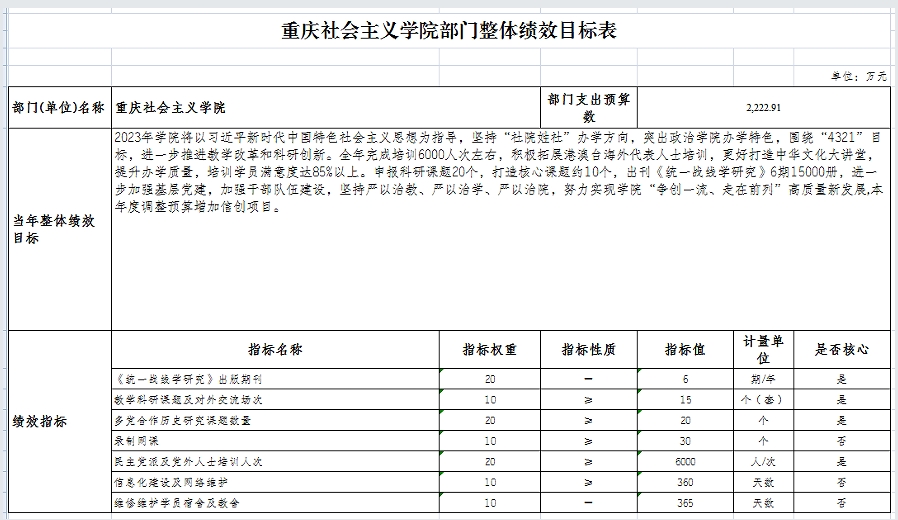
Task: Click weight 20 in the 多党合作 row
Action: tap(490, 420)
